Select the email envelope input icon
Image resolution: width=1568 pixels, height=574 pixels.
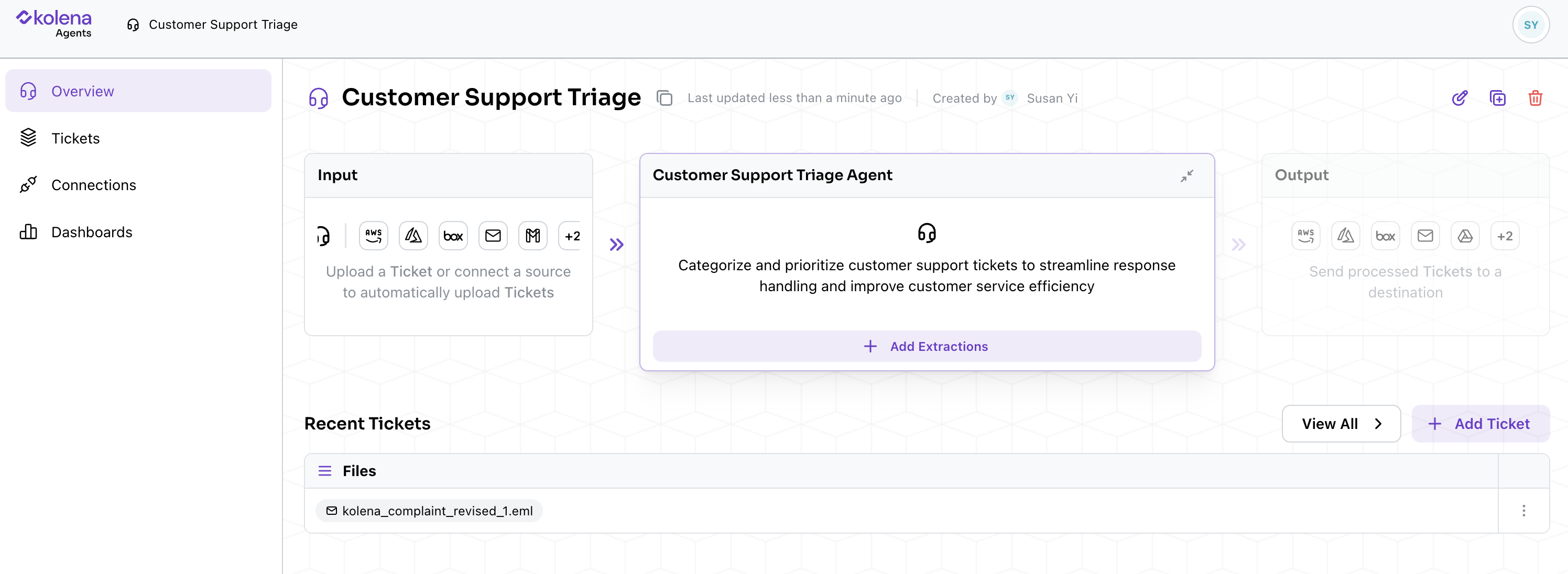[493, 236]
